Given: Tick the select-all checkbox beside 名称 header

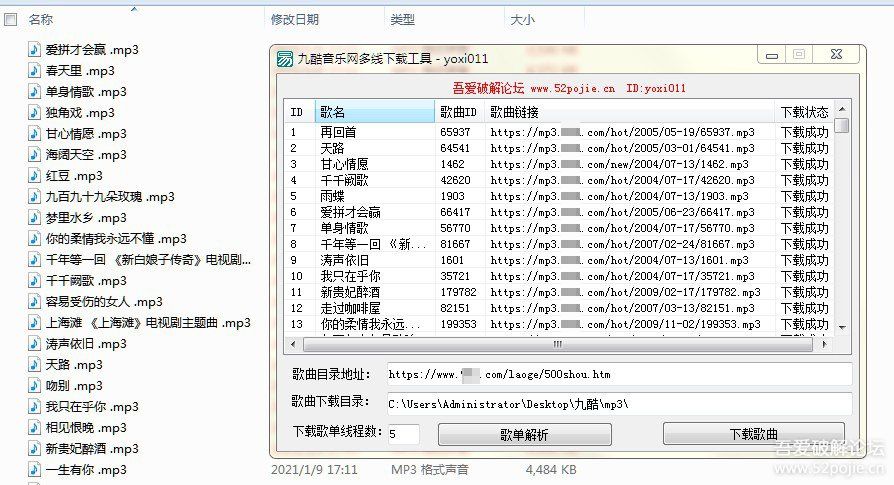Looking at the screenshot, I should coord(10,19).
